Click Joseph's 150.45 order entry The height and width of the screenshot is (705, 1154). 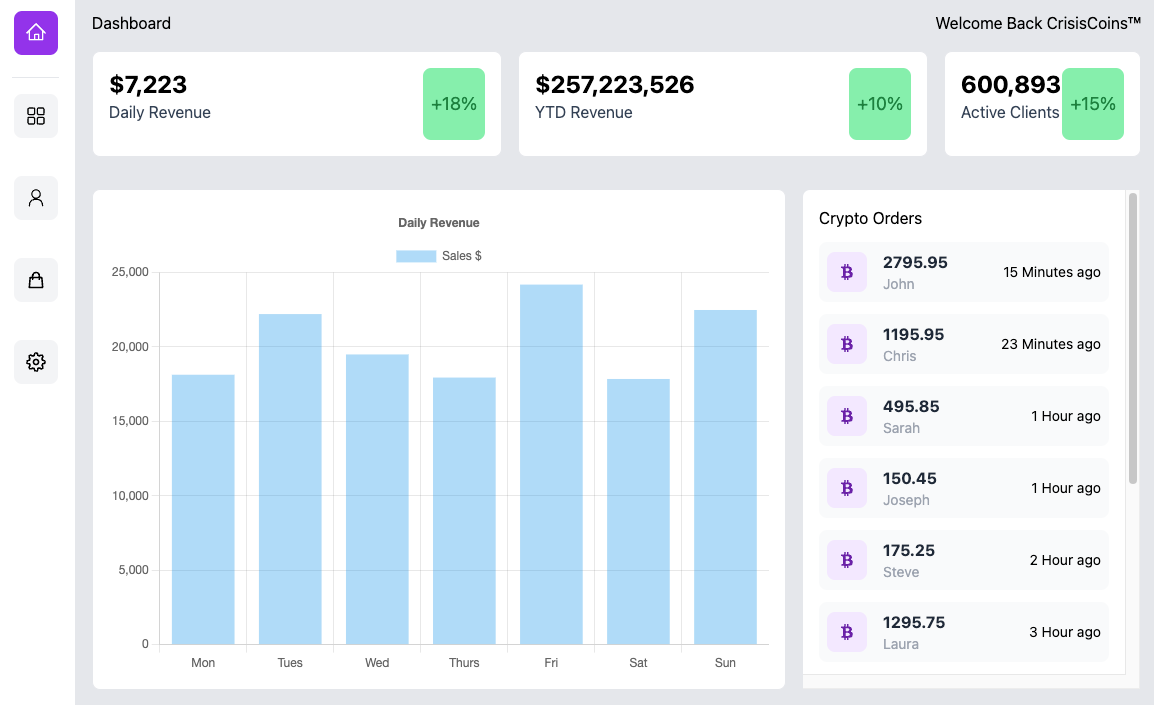point(963,488)
